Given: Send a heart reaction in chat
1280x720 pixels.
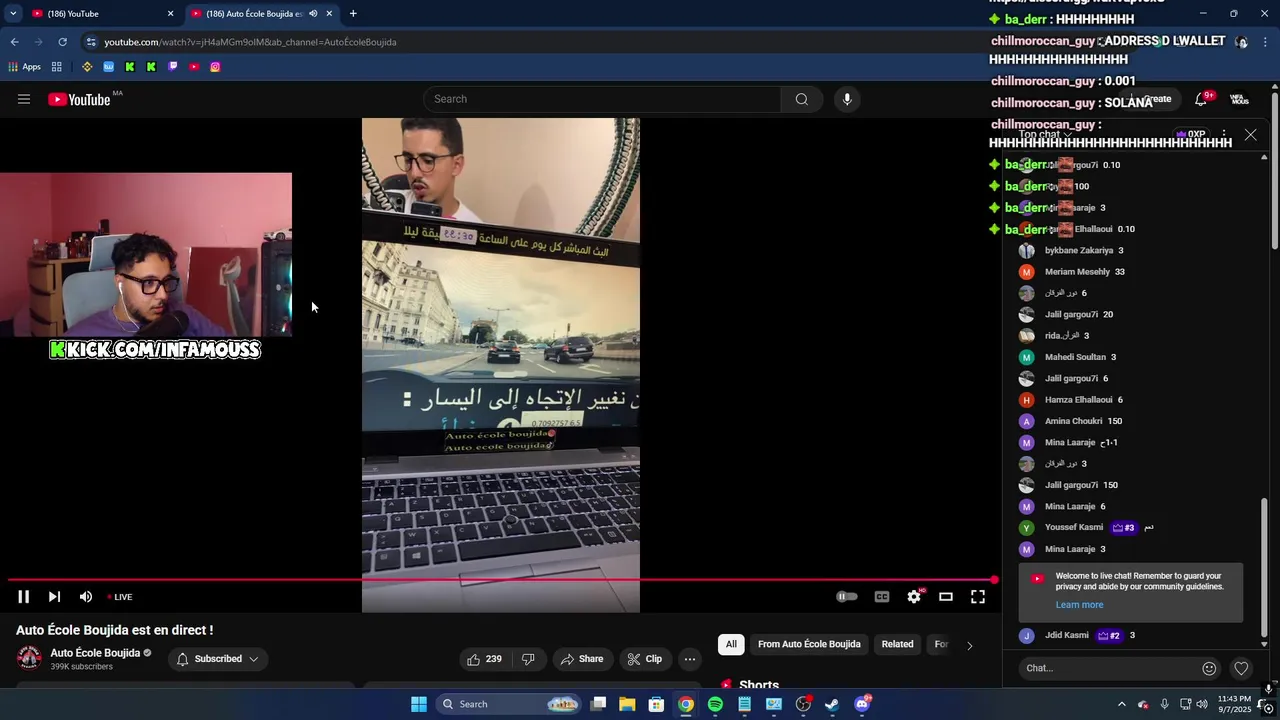Looking at the screenshot, I should coord(1241,668).
